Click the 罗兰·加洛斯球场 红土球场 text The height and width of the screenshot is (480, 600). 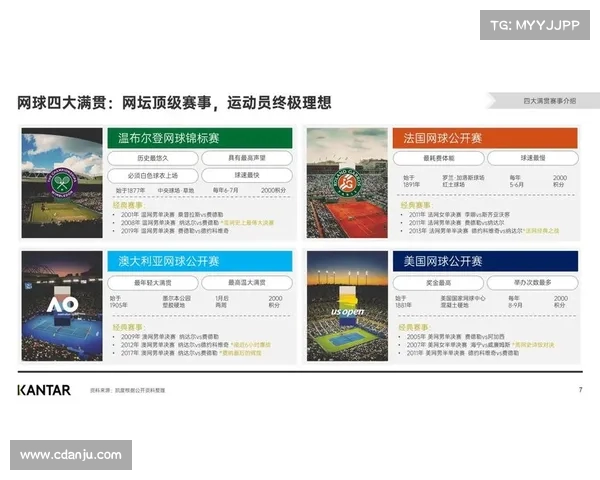coord(463,181)
